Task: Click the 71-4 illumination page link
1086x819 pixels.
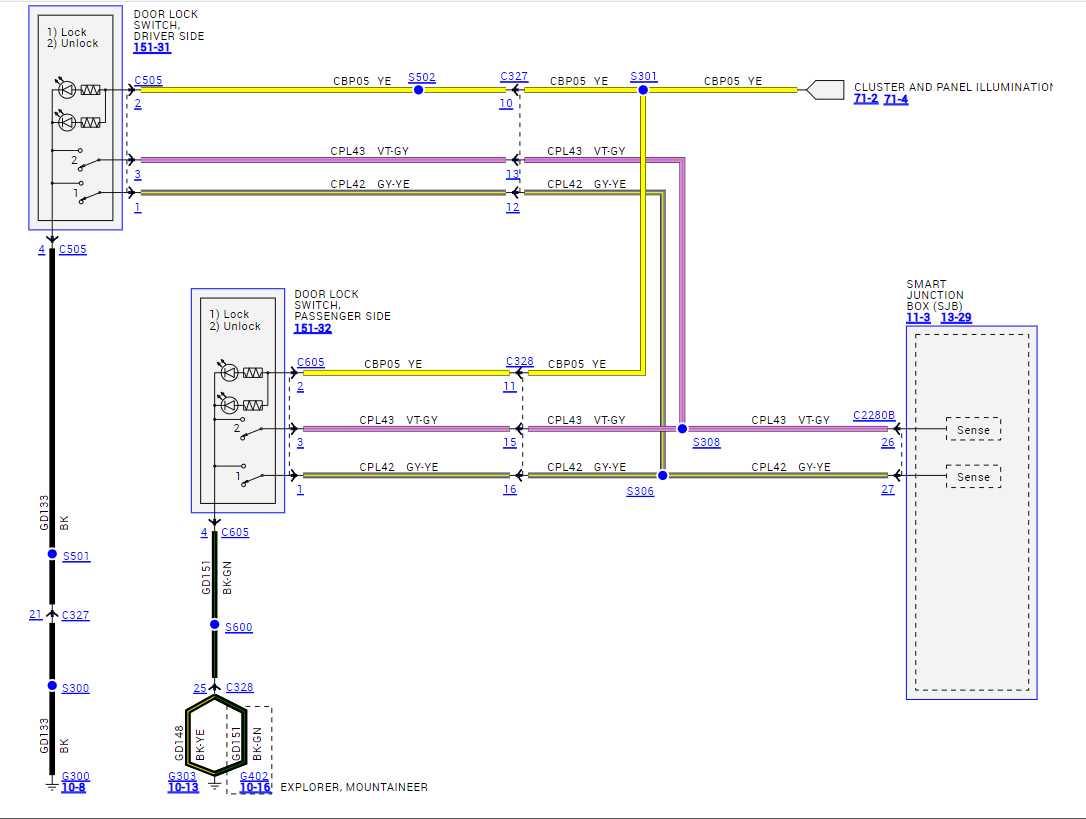Action: 896,99
